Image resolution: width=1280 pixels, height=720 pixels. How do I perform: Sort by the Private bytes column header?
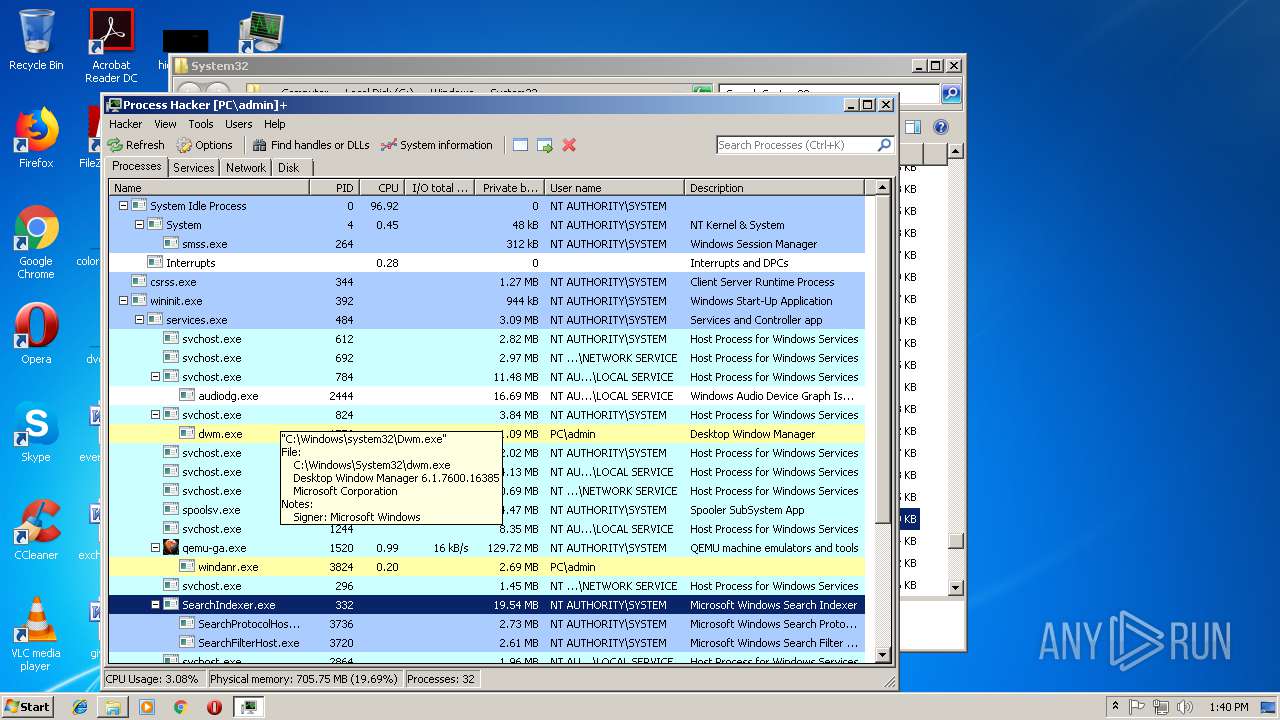[509, 188]
